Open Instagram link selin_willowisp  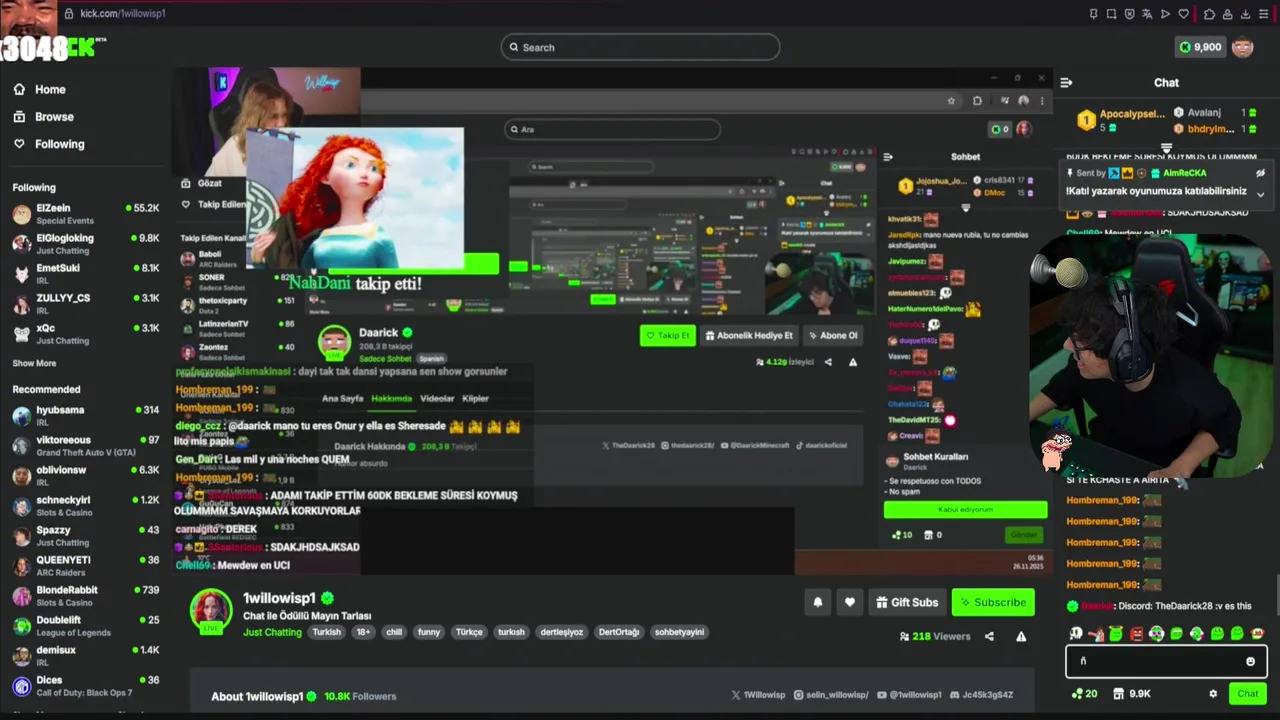click(833, 695)
